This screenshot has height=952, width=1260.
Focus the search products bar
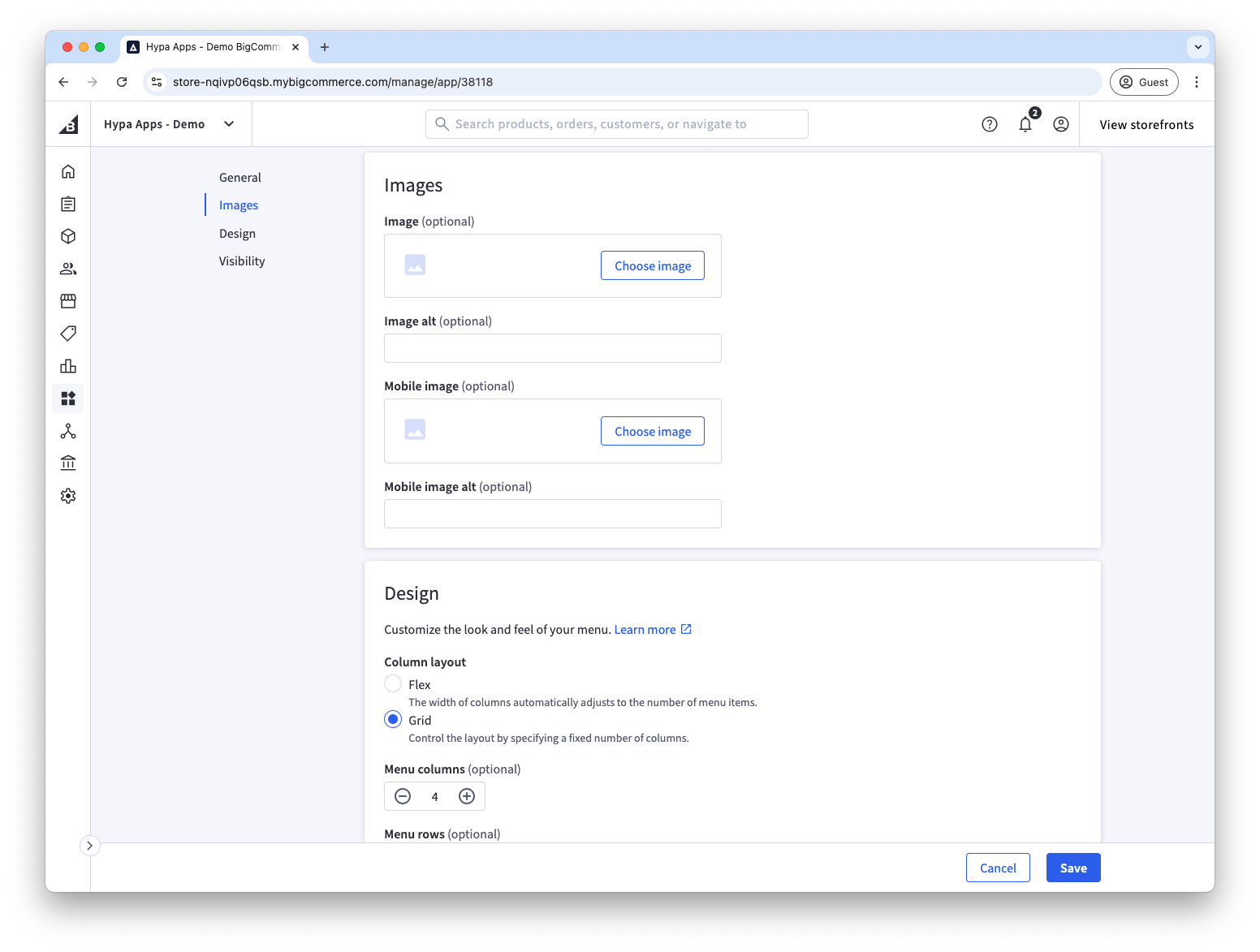pyautogui.click(x=617, y=124)
